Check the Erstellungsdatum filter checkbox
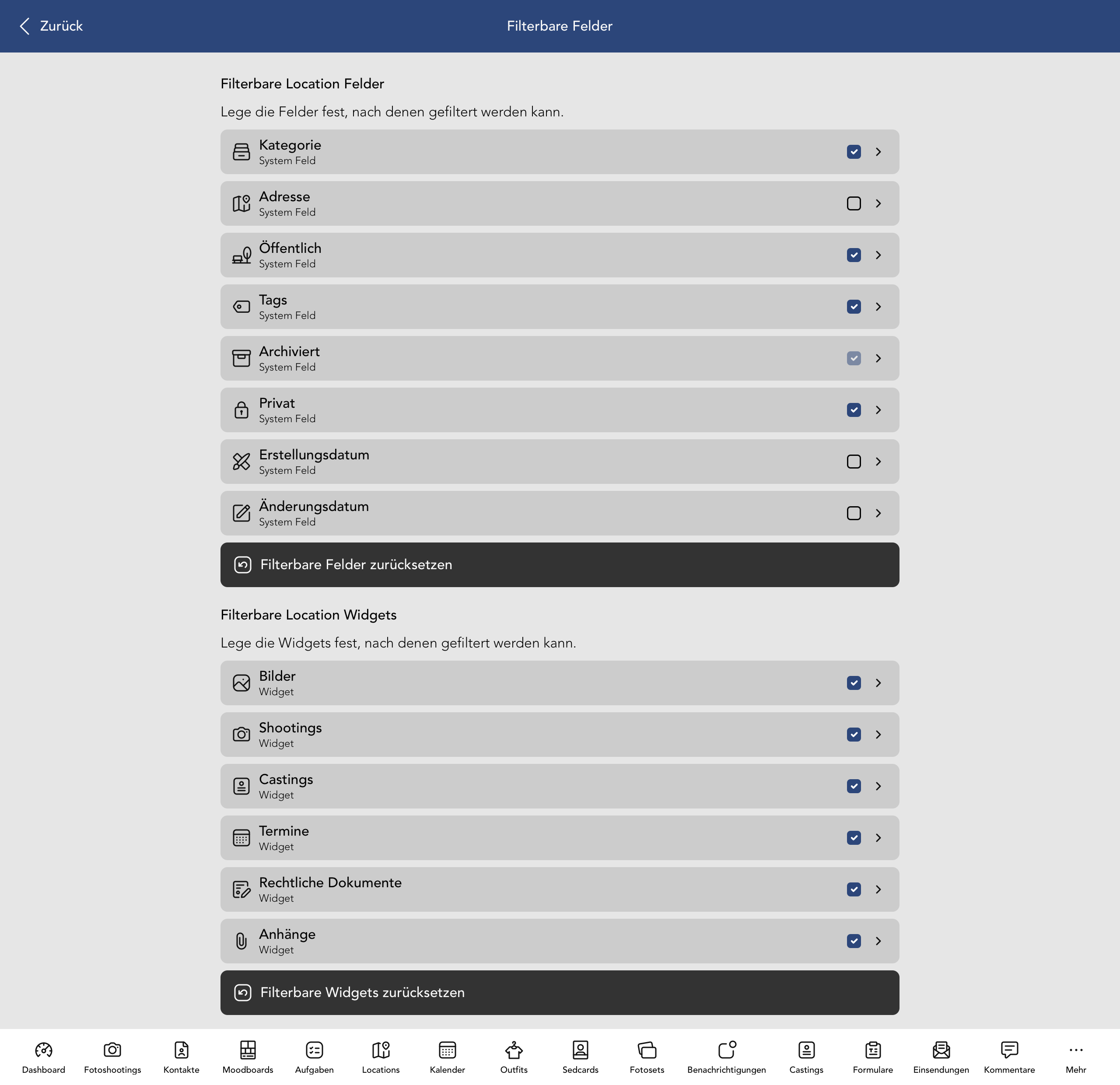Screen dimensions: 1120x1085 click(x=854, y=462)
